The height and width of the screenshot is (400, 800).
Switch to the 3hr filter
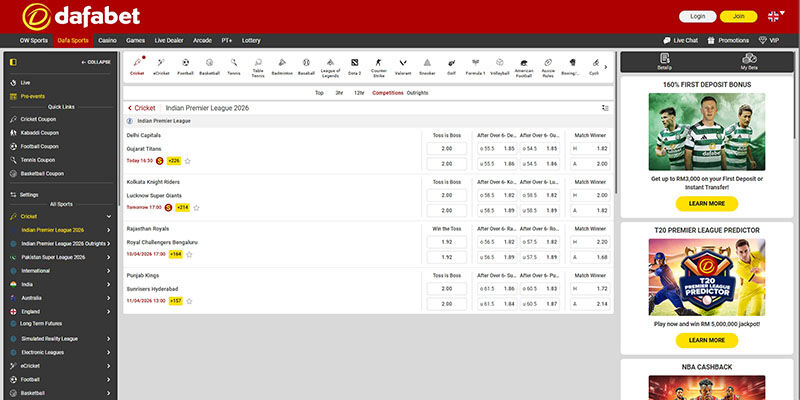[339, 93]
